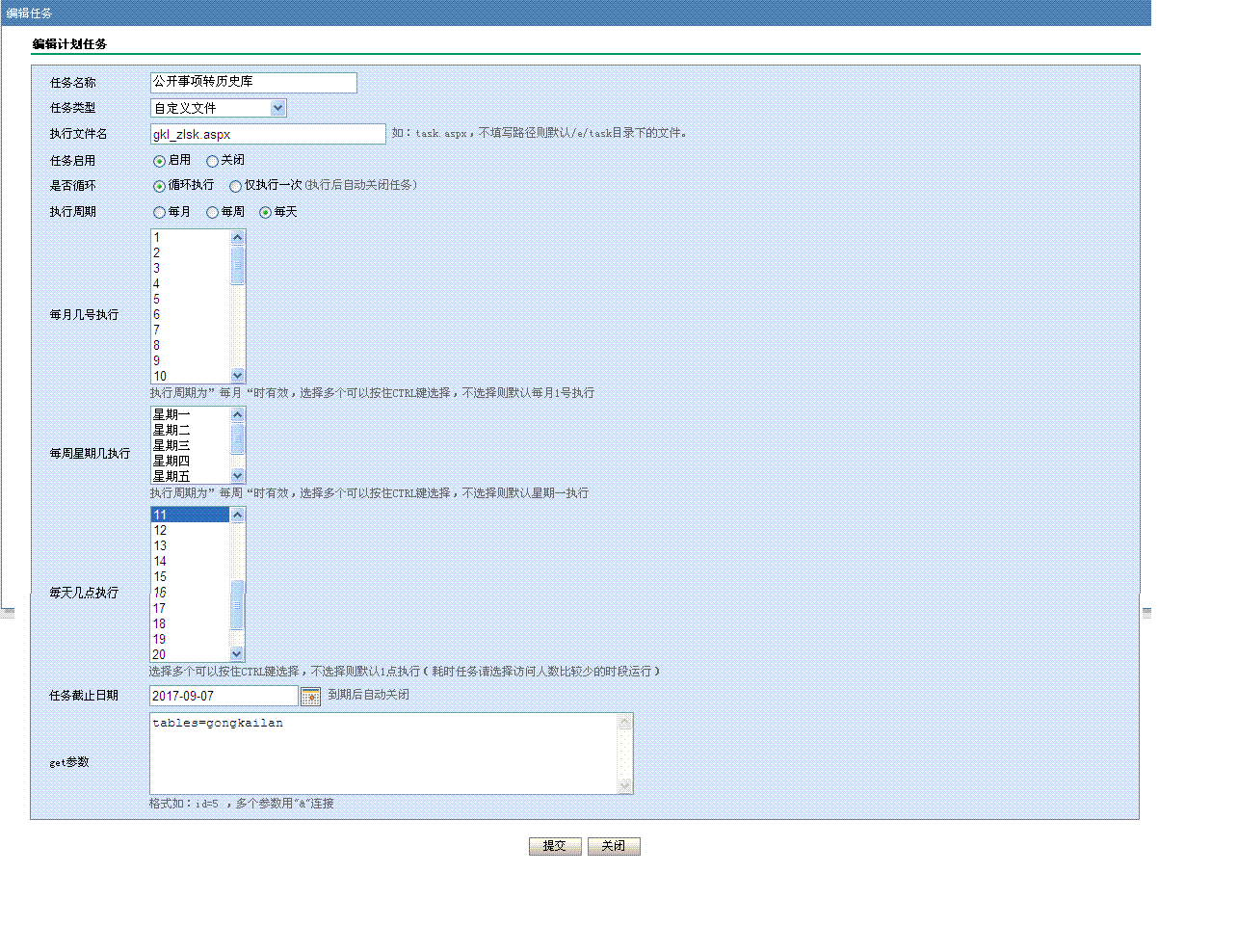
Task: Click up arrow of weekday list scrollbar
Action: [238, 414]
